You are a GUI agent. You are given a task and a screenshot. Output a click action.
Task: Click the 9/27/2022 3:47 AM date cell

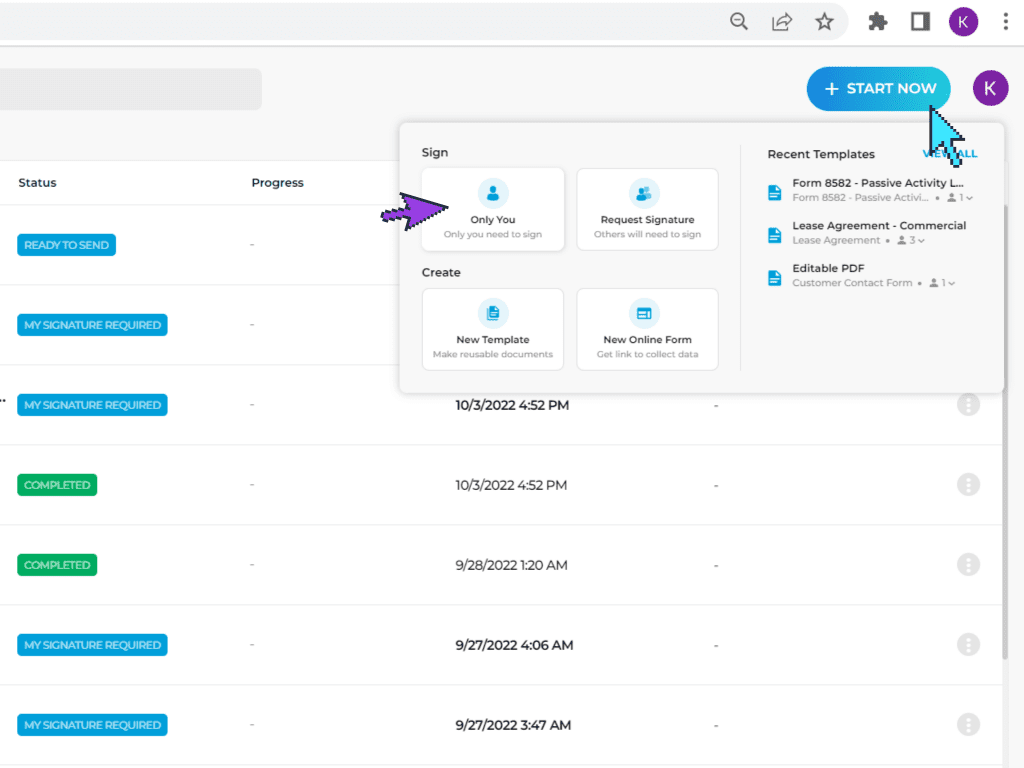[513, 725]
